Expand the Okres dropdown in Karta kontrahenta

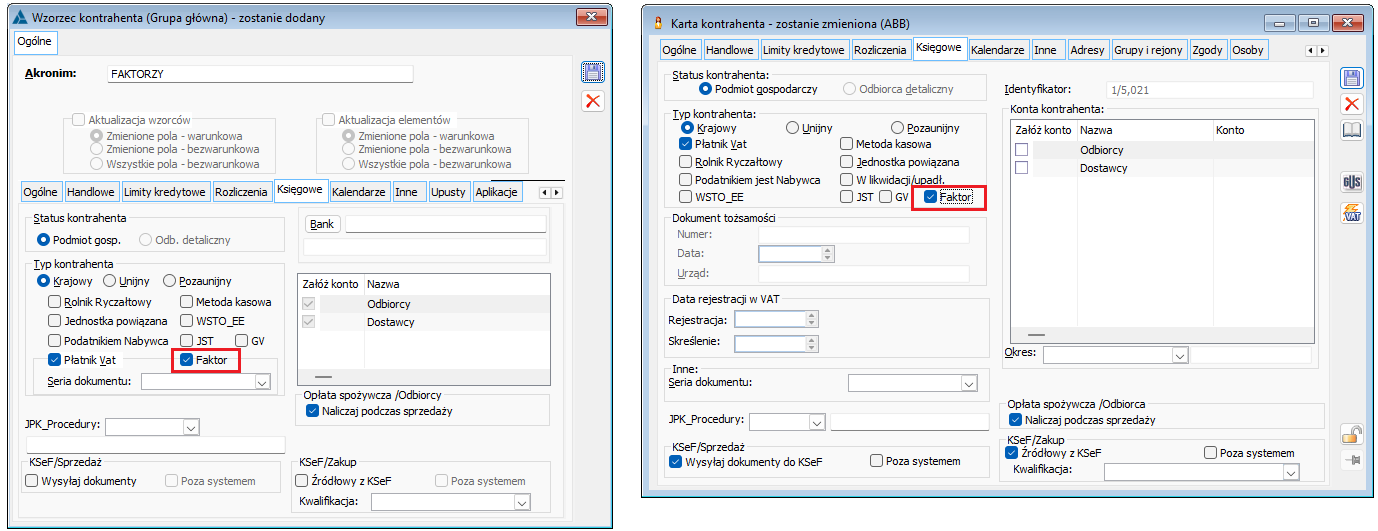1179,354
